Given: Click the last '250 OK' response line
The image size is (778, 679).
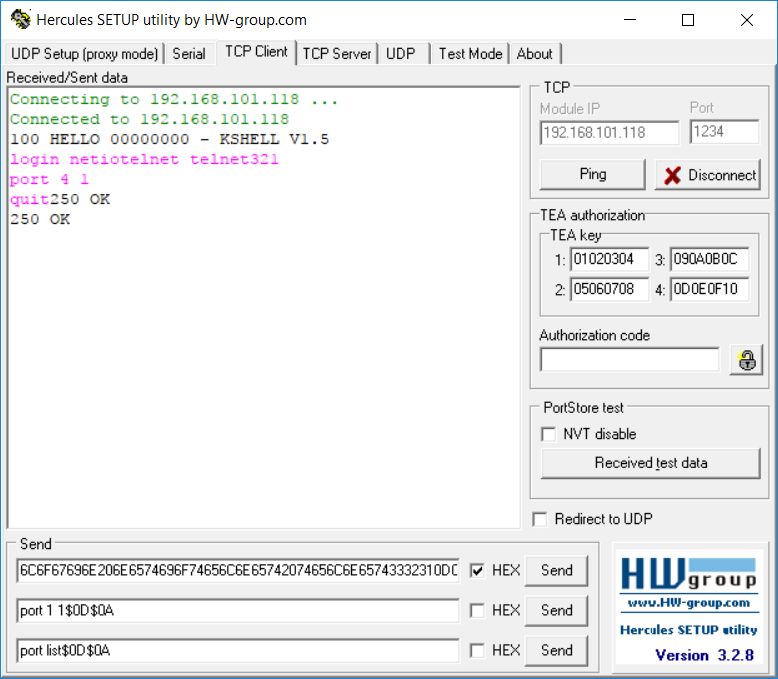Looking at the screenshot, I should [40, 219].
